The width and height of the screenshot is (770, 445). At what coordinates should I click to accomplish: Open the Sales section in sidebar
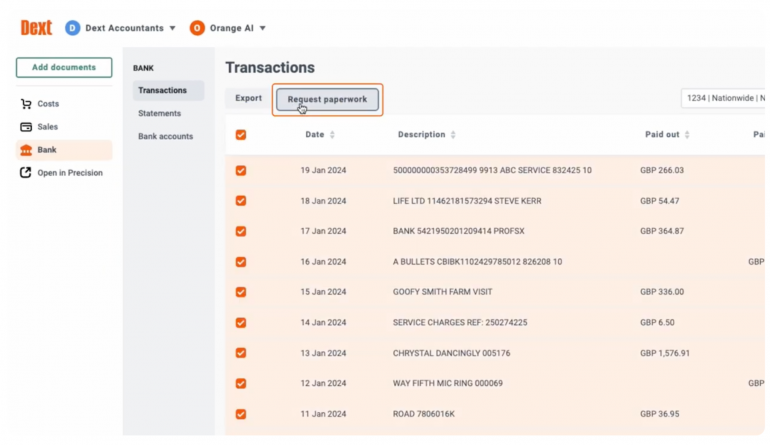(x=64, y=127)
